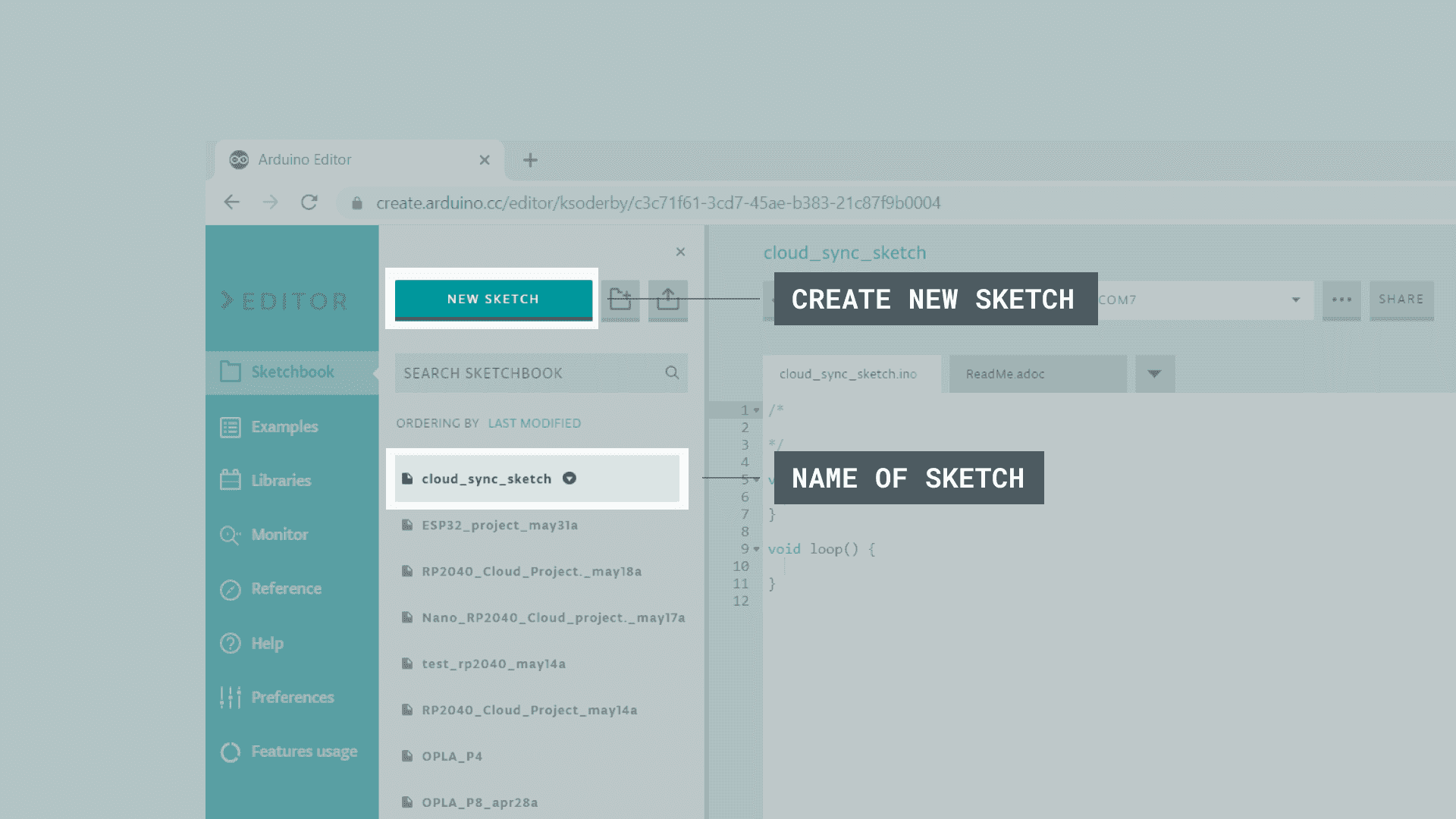Click the browser reload button
The height and width of the screenshot is (819, 1456).
[x=309, y=202]
